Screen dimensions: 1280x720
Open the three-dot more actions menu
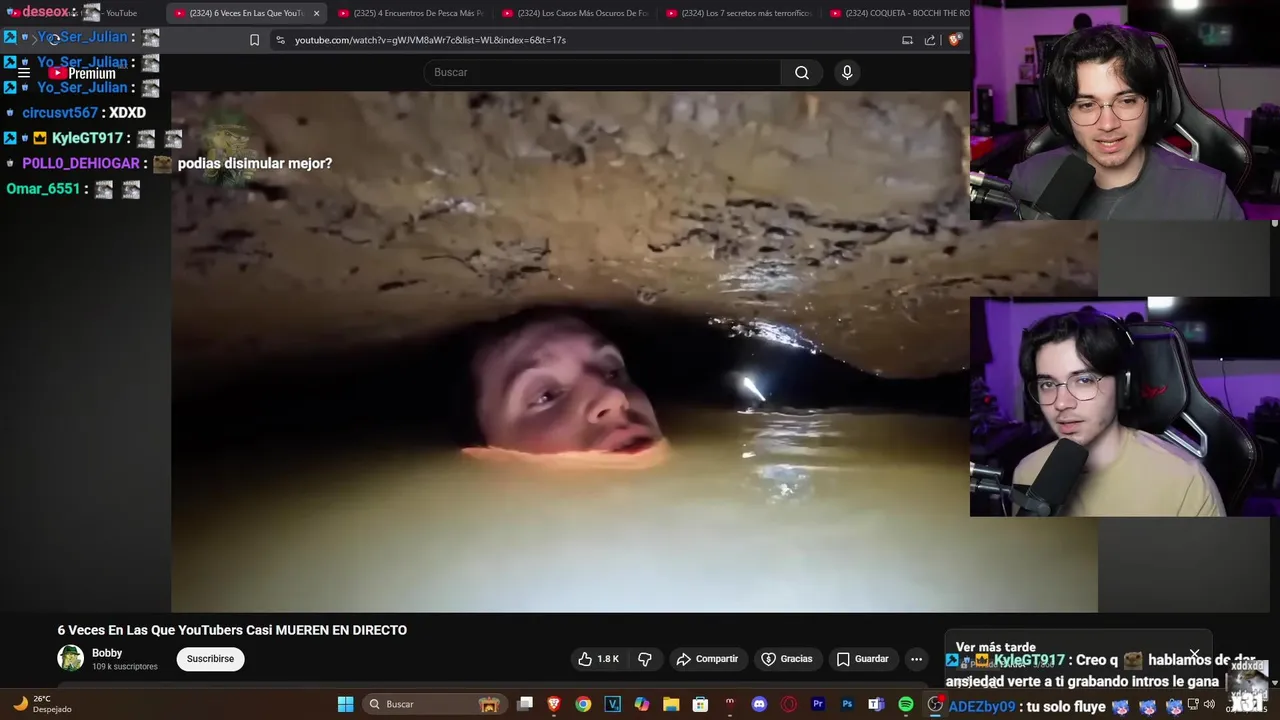coord(916,659)
